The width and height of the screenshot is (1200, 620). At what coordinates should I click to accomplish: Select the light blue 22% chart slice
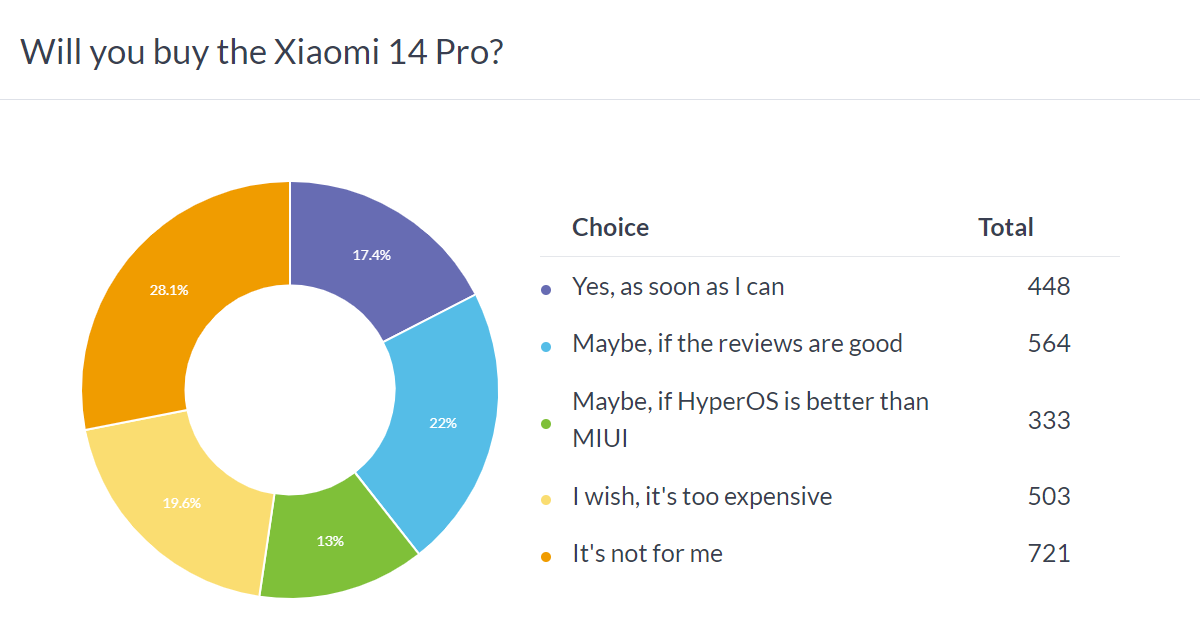[x=438, y=423]
